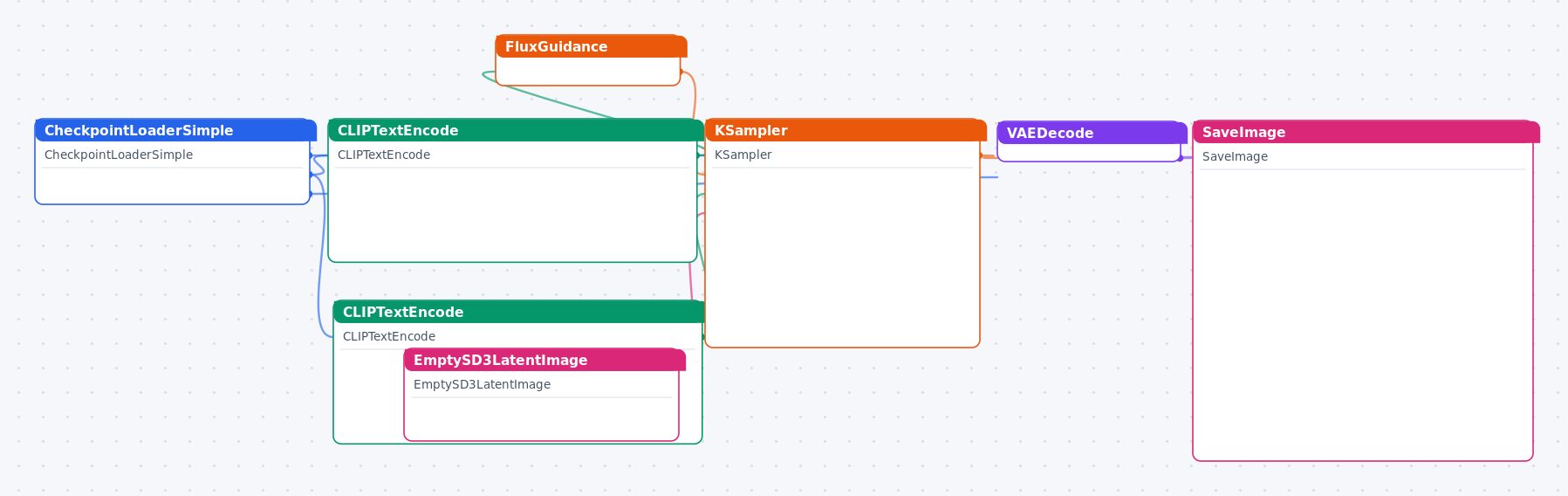The height and width of the screenshot is (496, 1568).
Task: Select the VAEDecode node header
Action: point(1092,133)
